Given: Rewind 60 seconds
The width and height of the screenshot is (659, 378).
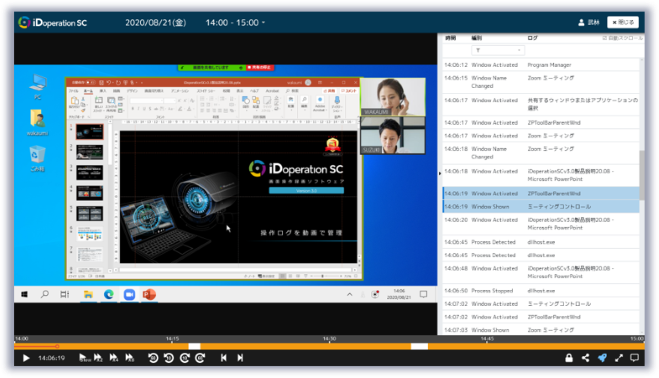Looking at the screenshot, I should click(153, 358).
